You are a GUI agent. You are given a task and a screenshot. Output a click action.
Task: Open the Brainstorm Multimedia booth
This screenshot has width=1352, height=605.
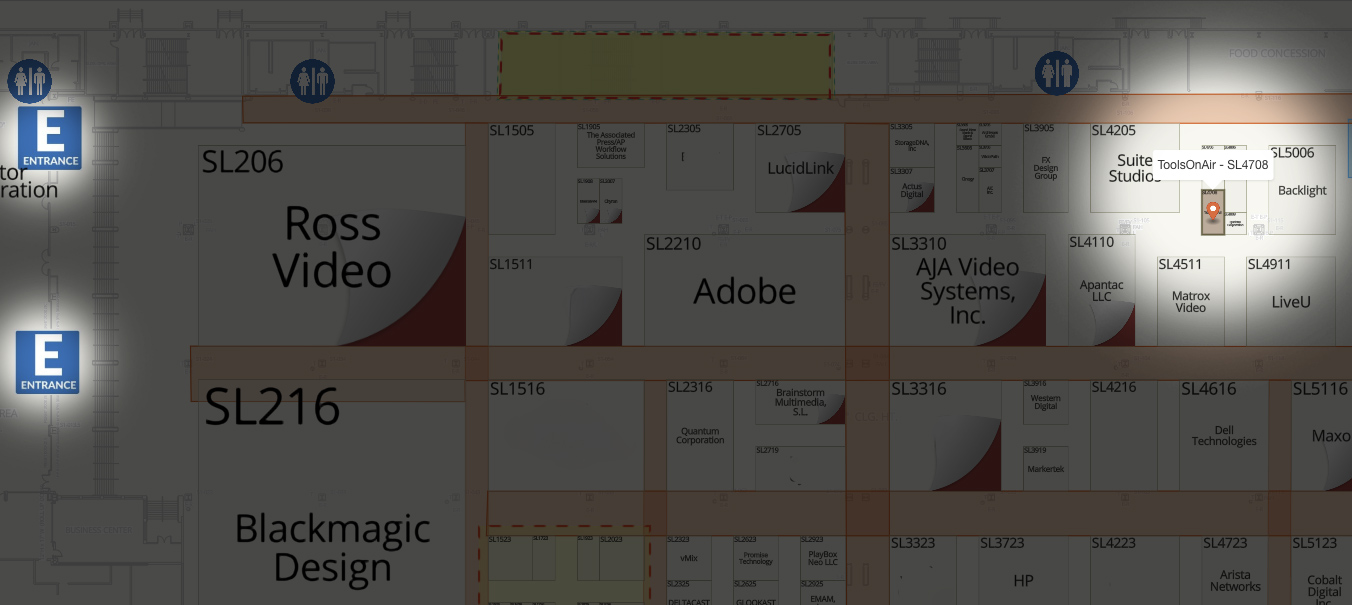click(800, 402)
